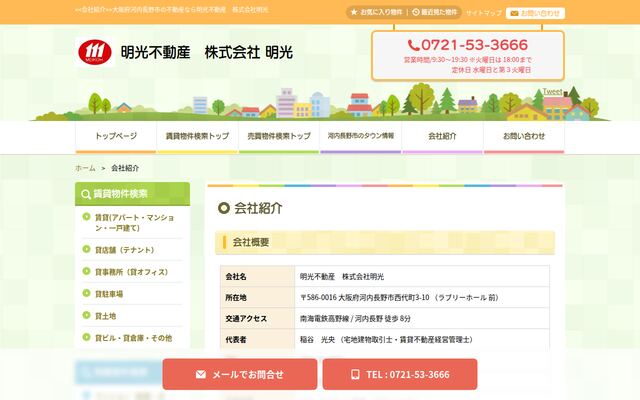Viewport: 640px width, 400px height.
Task: Click the top お問い合わせ button
Action: [x=536, y=13]
